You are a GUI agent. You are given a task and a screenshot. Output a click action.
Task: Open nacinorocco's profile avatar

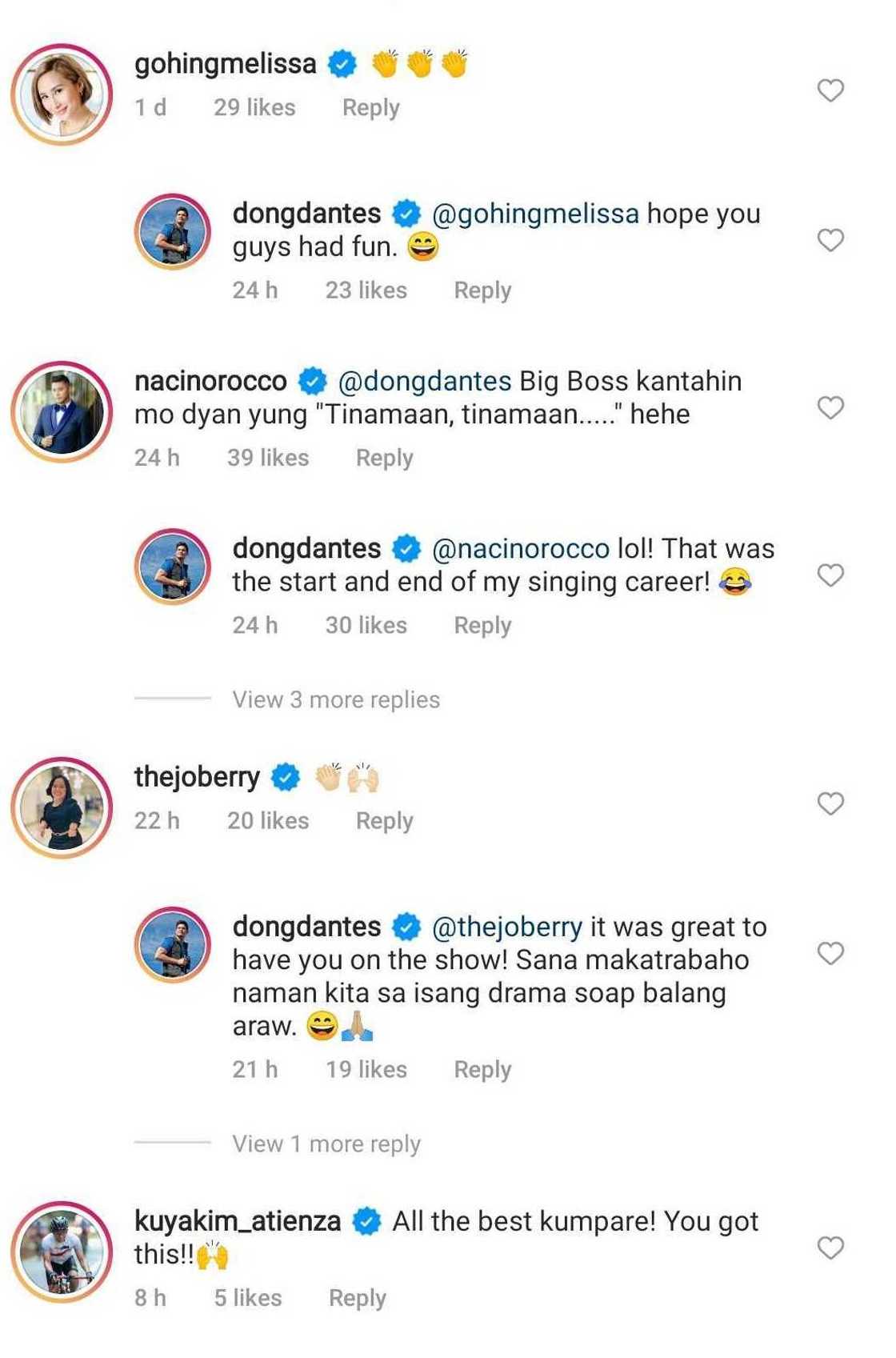point(62,411)
